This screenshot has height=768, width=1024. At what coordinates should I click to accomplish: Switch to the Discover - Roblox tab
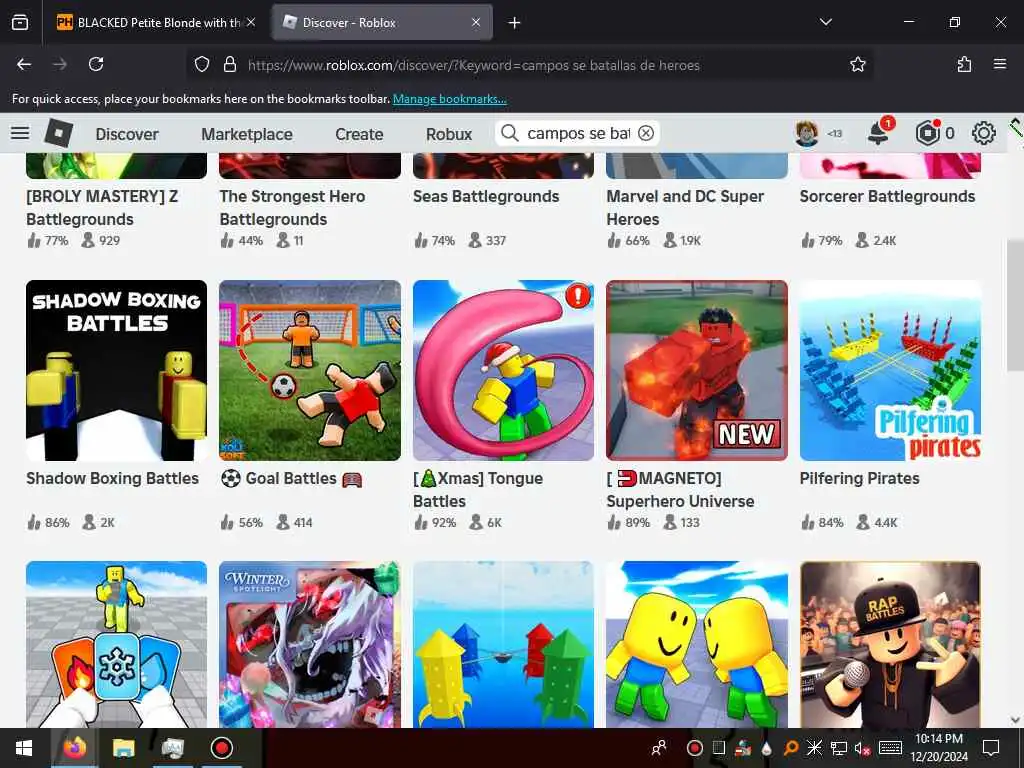point(382,22)
